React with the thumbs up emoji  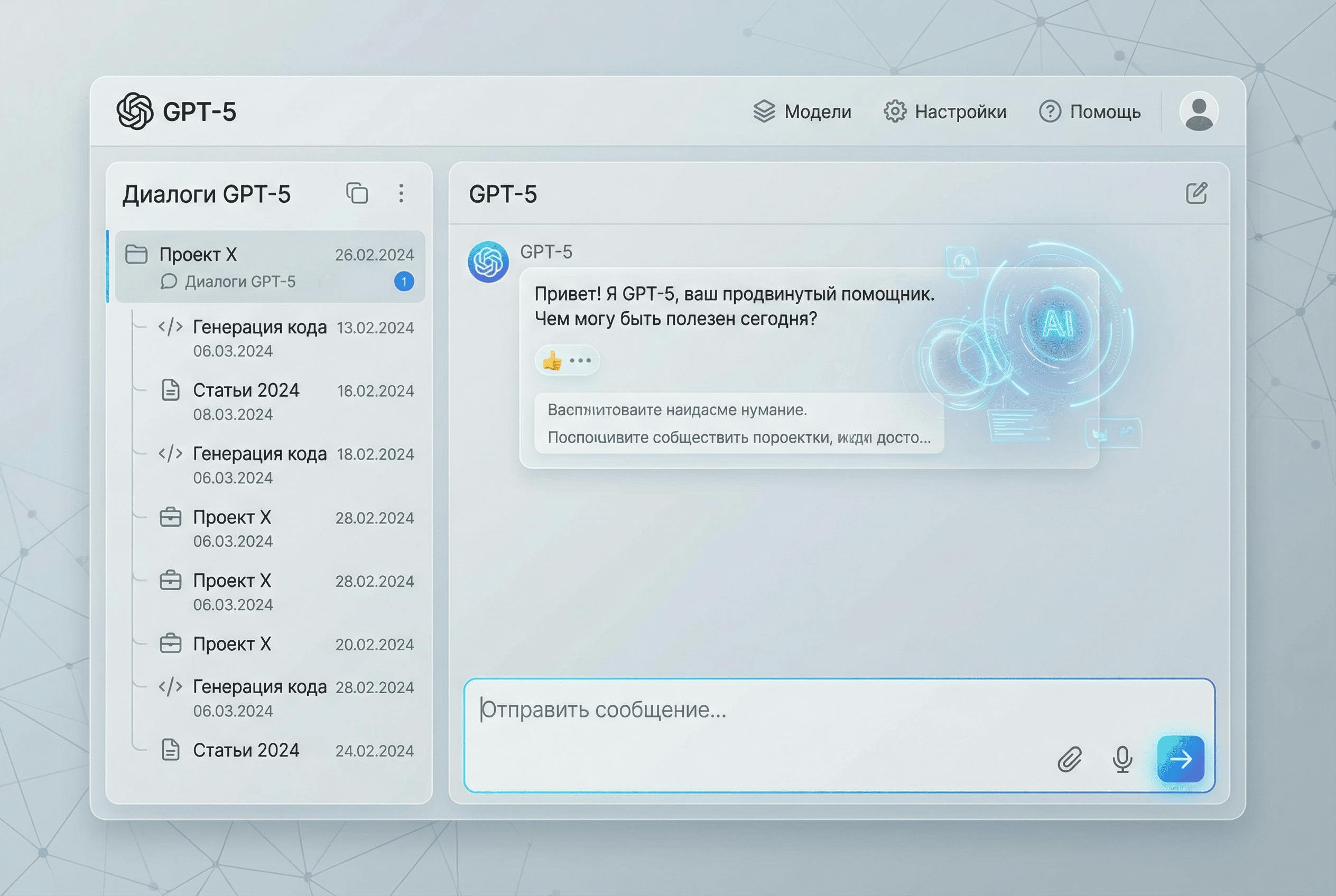tap(552, 361)
